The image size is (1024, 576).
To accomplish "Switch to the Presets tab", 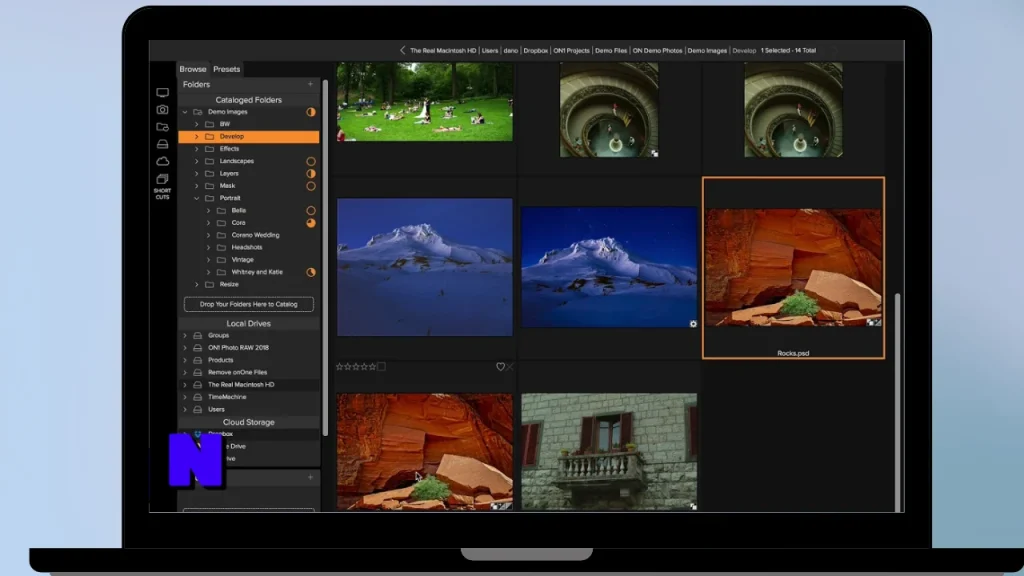I will [x=227, y=69].
